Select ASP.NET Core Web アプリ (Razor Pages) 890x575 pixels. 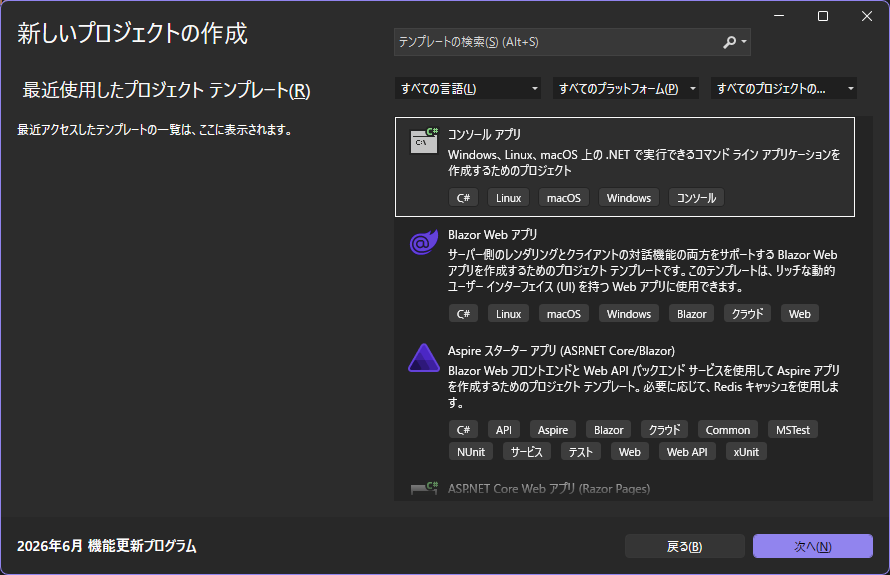549,488
